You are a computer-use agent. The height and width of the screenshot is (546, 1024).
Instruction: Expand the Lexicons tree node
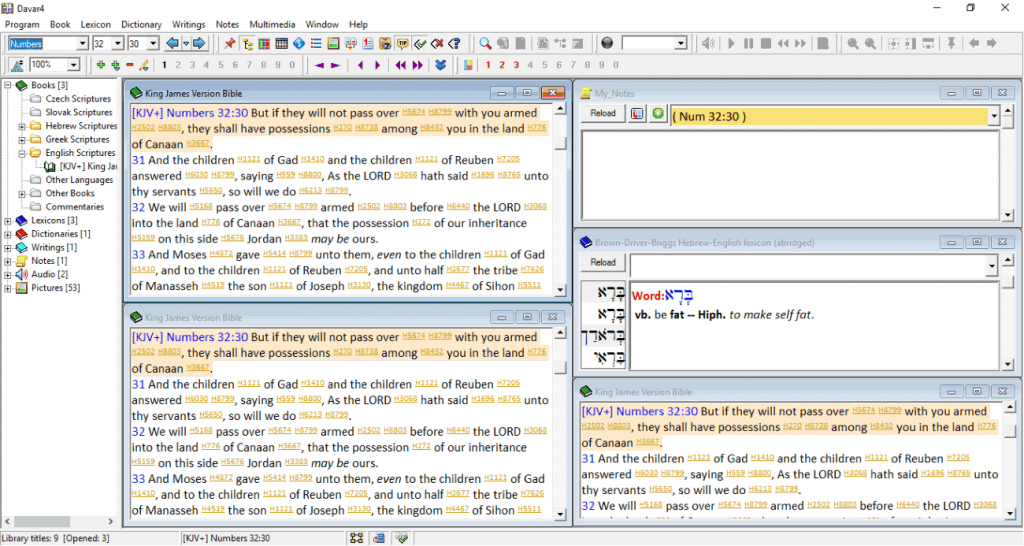[x=9, y=220]
